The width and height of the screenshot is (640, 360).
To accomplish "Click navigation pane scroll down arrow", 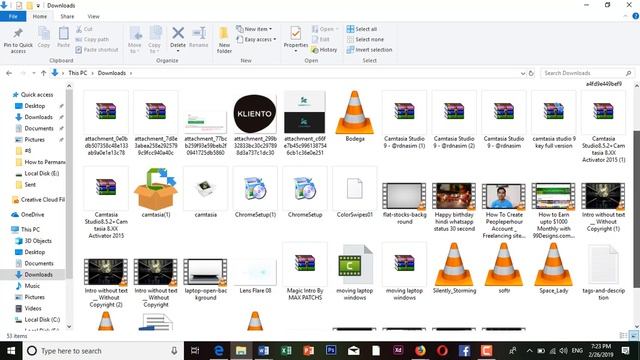I will [69, 326].
